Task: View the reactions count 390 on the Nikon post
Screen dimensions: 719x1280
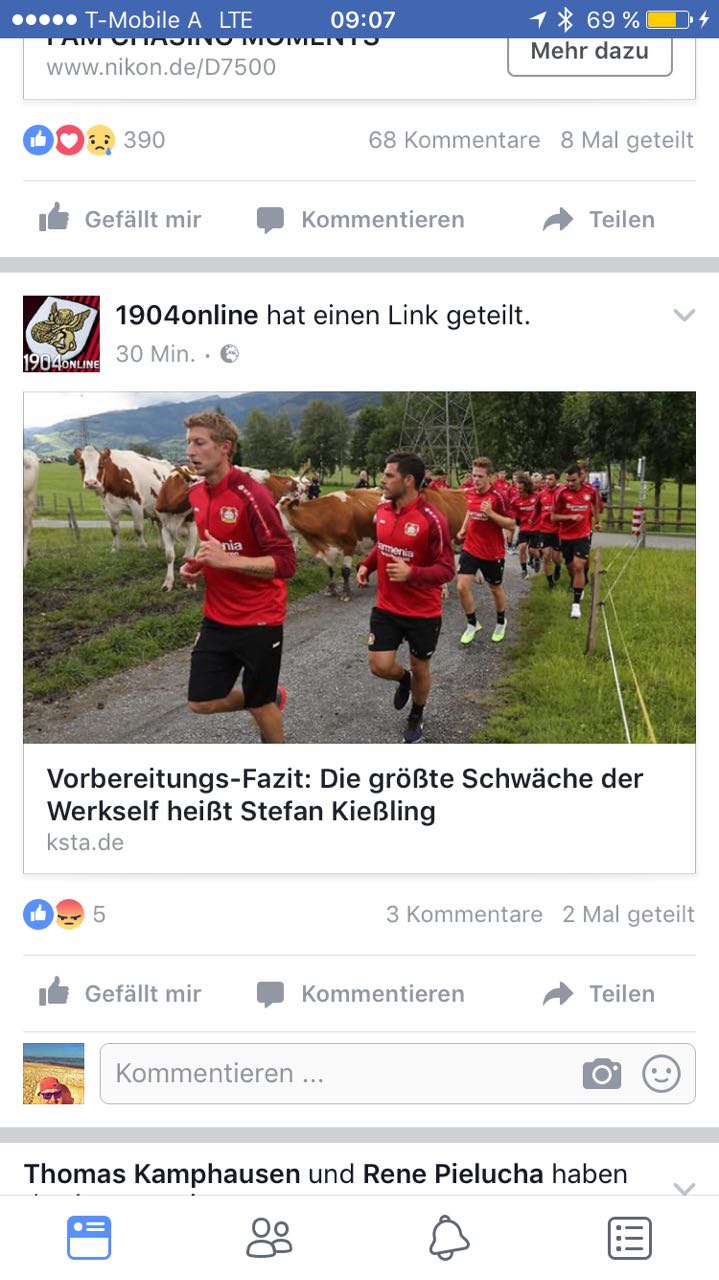Action: point(144,140)
